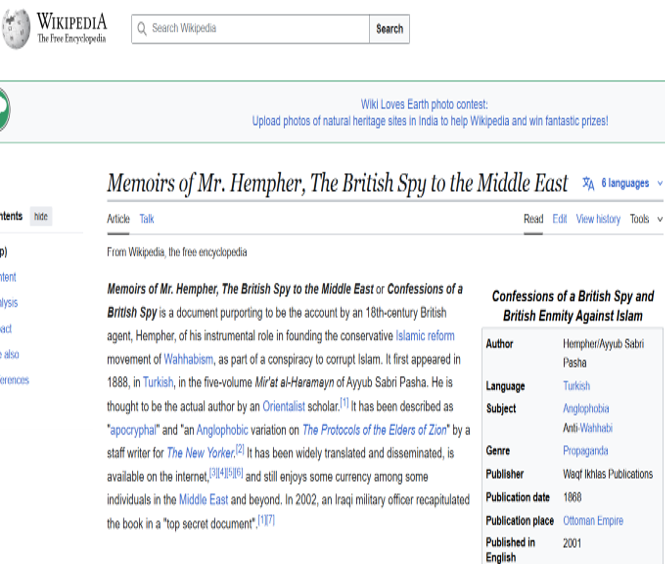This screenshot has width=665, height=564.
Task: Open the upload photos of natural heritage link
Action: point(430,121)
